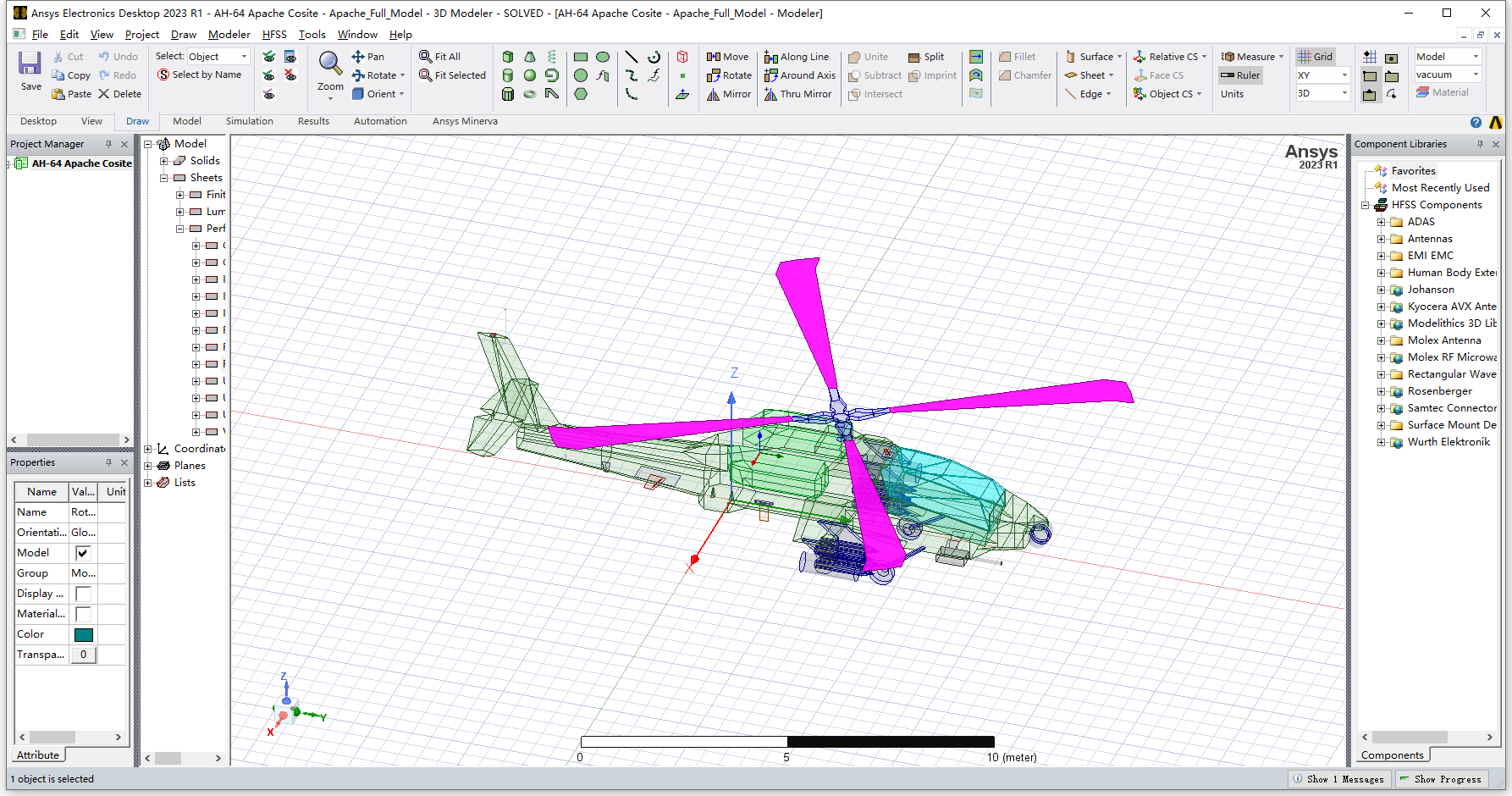Click the Split tool
This screenshot has width=1512, height=796.
tap(925, 57)
